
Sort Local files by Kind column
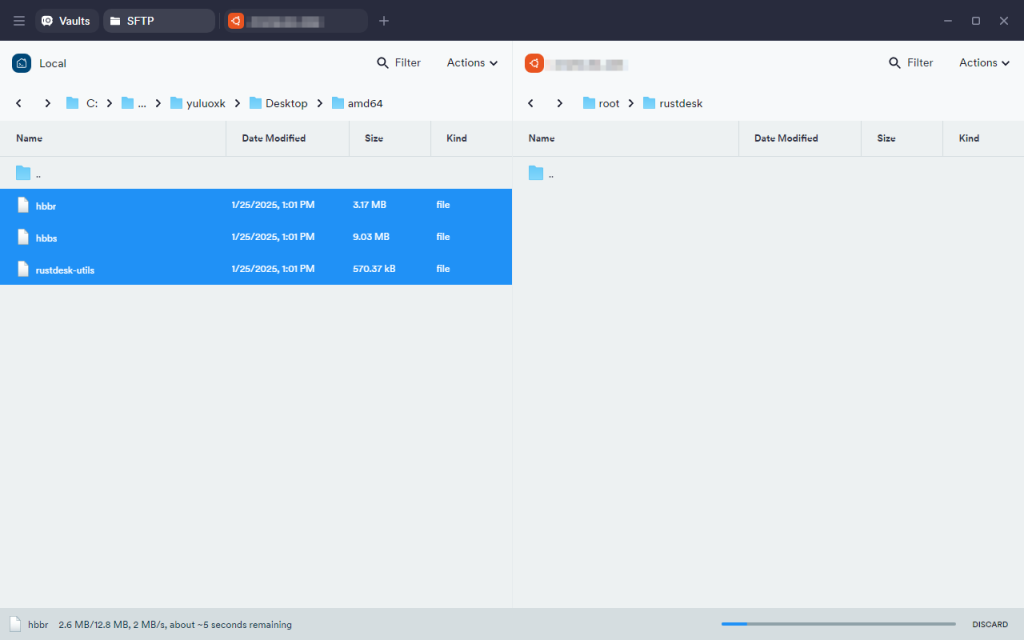[456, 138]
